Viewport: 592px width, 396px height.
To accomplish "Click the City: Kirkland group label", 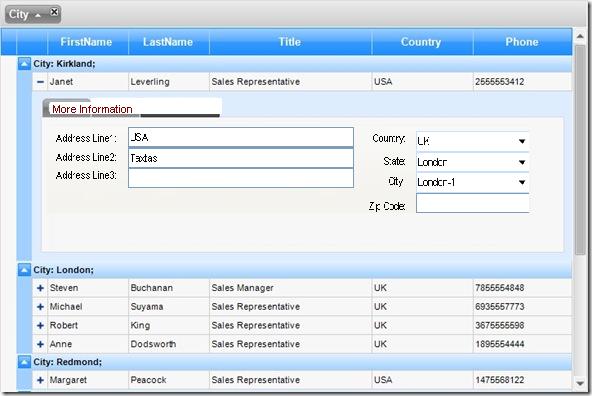I will click(x=64, y=64).
